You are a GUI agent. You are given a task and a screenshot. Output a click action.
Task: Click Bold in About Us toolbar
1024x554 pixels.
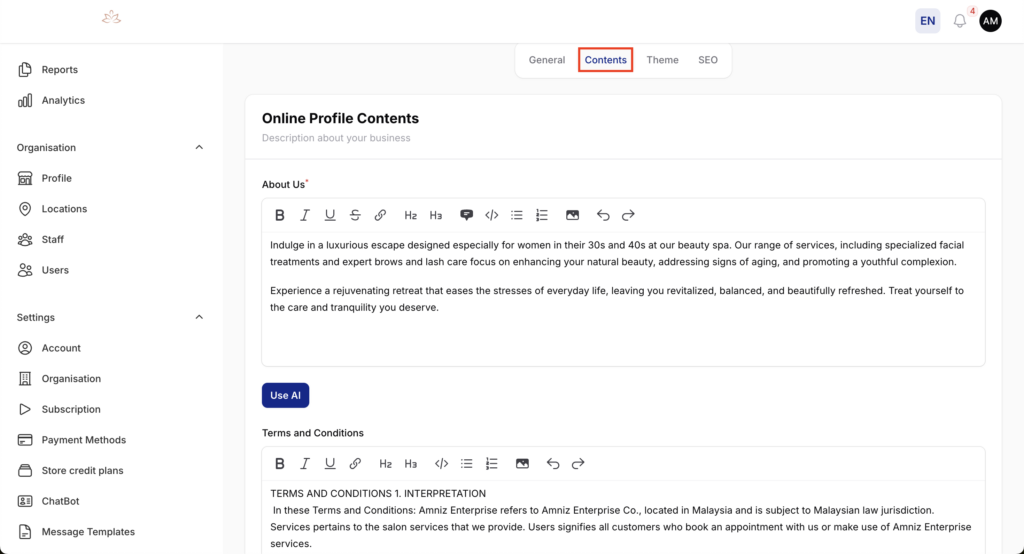[x=280, y=215]
